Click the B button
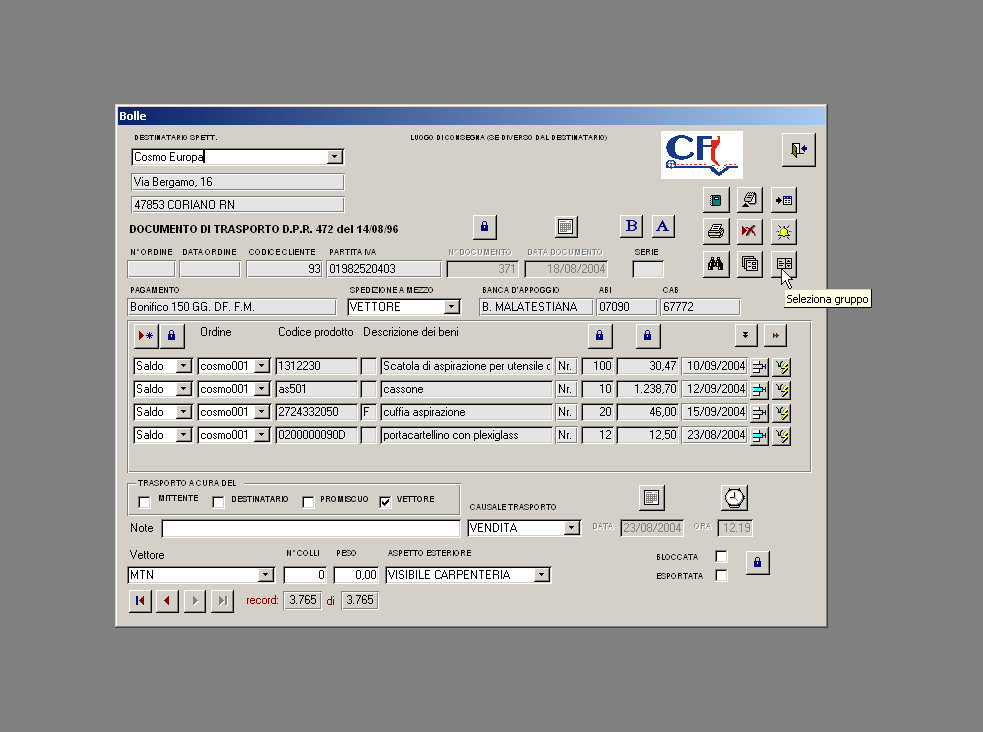The height and width of the screenshot is (732, 983). pos(631,226)
